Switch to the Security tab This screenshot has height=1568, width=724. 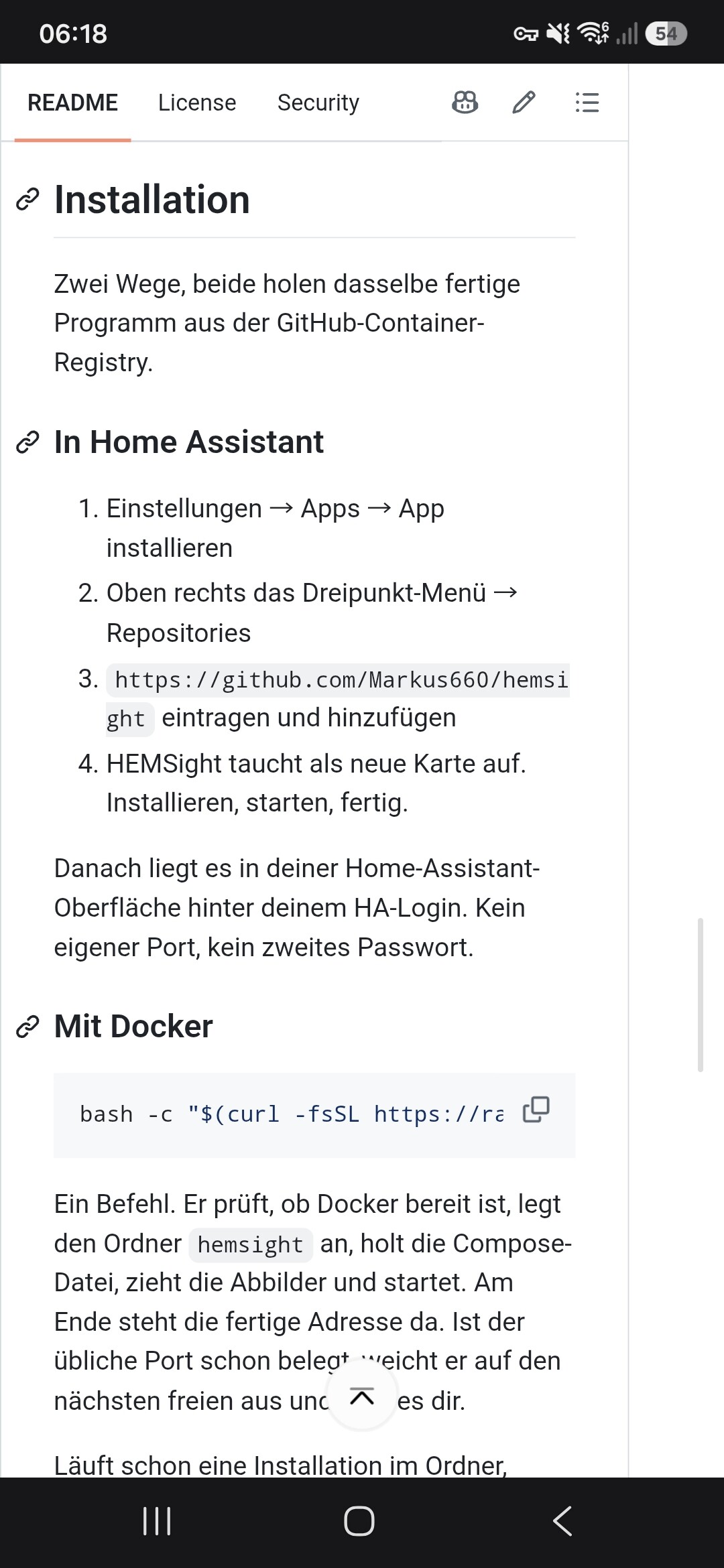click(x=318, y=103)
